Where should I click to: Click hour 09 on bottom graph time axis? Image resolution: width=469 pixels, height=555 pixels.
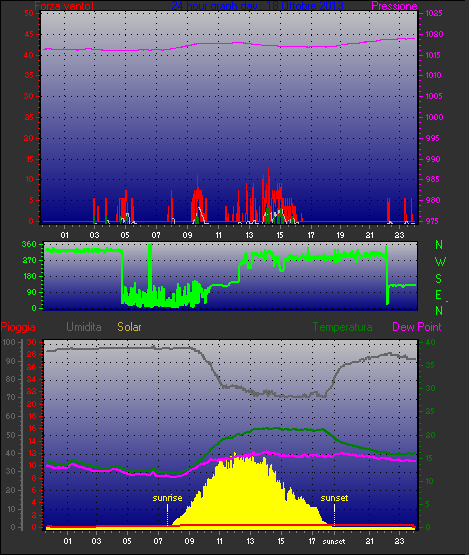(189, 541)
